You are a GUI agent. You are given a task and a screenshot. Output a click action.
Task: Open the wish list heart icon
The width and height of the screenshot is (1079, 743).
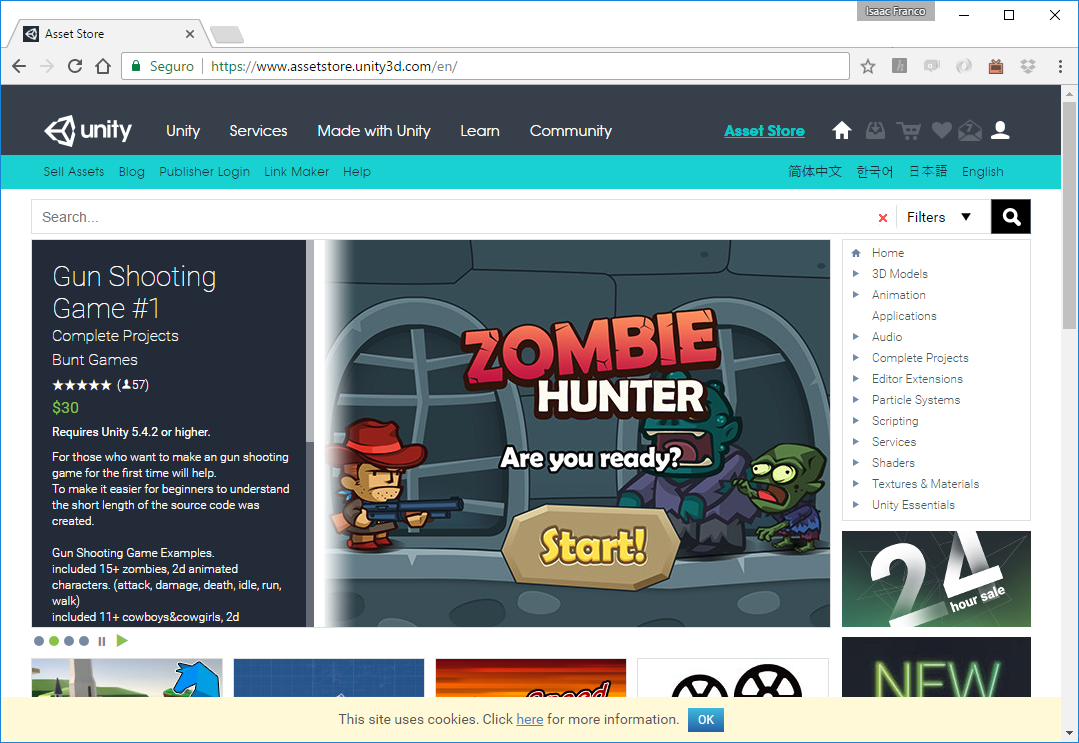tap(941, 130)
